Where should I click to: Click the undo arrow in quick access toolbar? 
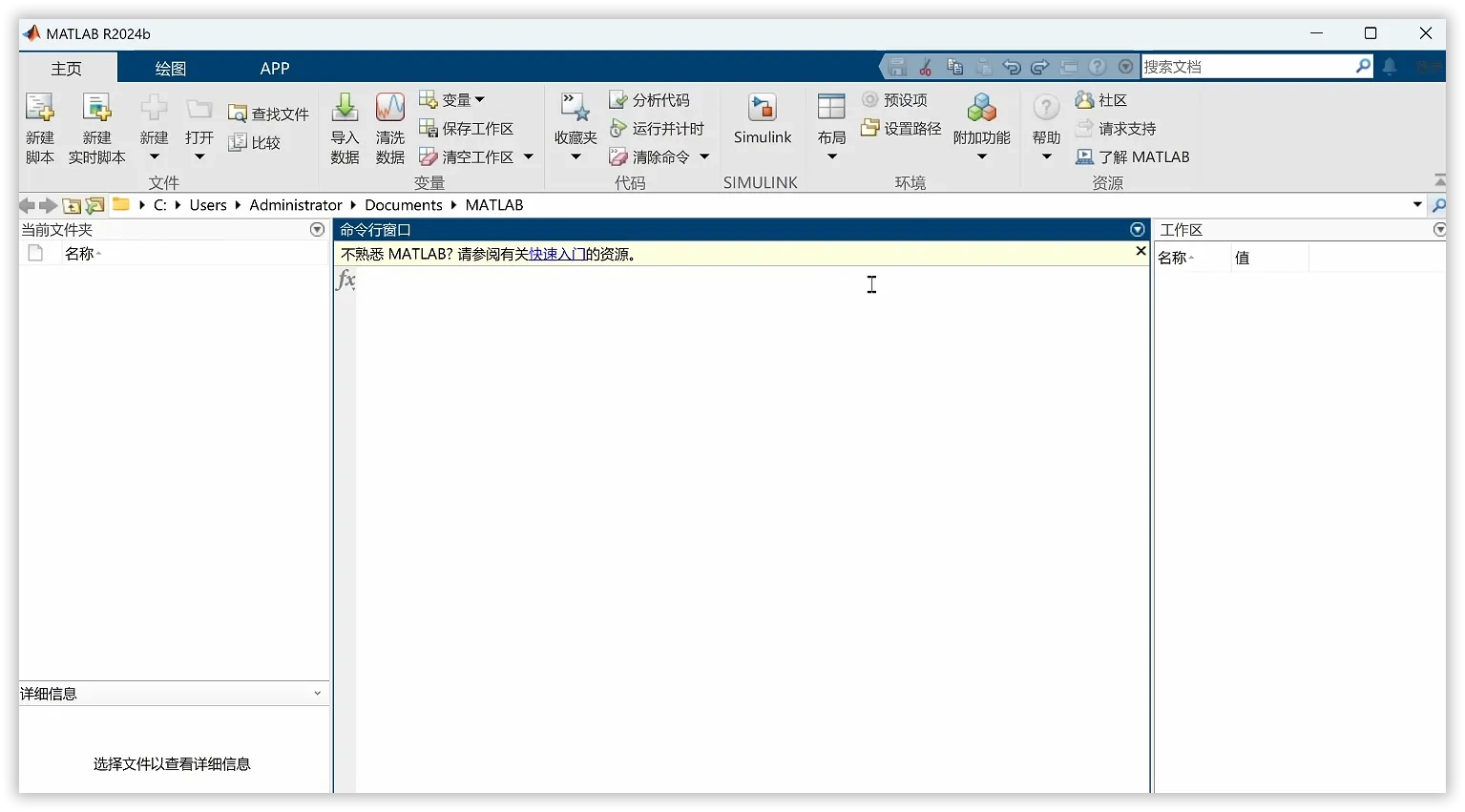point(1012,67)
